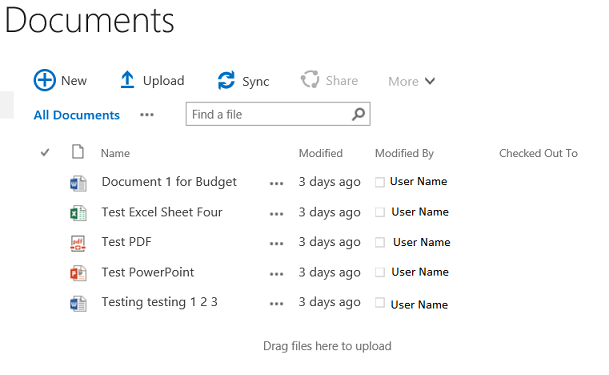Expand the More dropdown menu
Image resolution: width=609 pixels, height=375 pixels.
[x=412, y=81]
